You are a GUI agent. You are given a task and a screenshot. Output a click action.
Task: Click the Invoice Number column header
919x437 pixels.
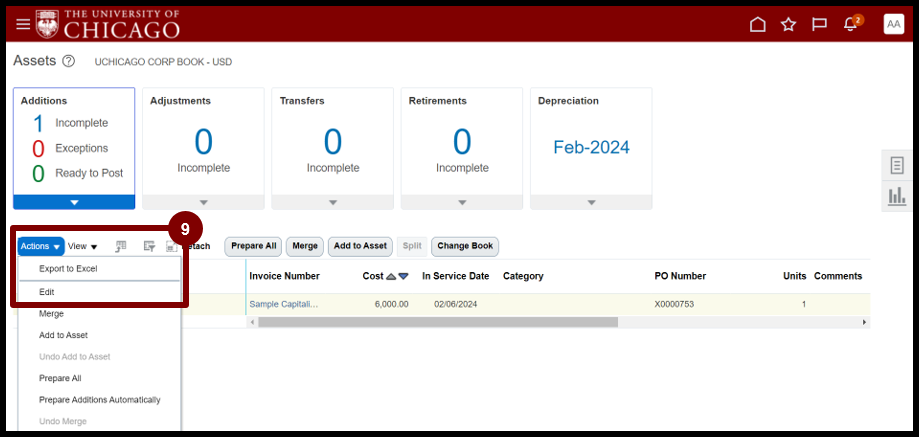coord(284,276)
